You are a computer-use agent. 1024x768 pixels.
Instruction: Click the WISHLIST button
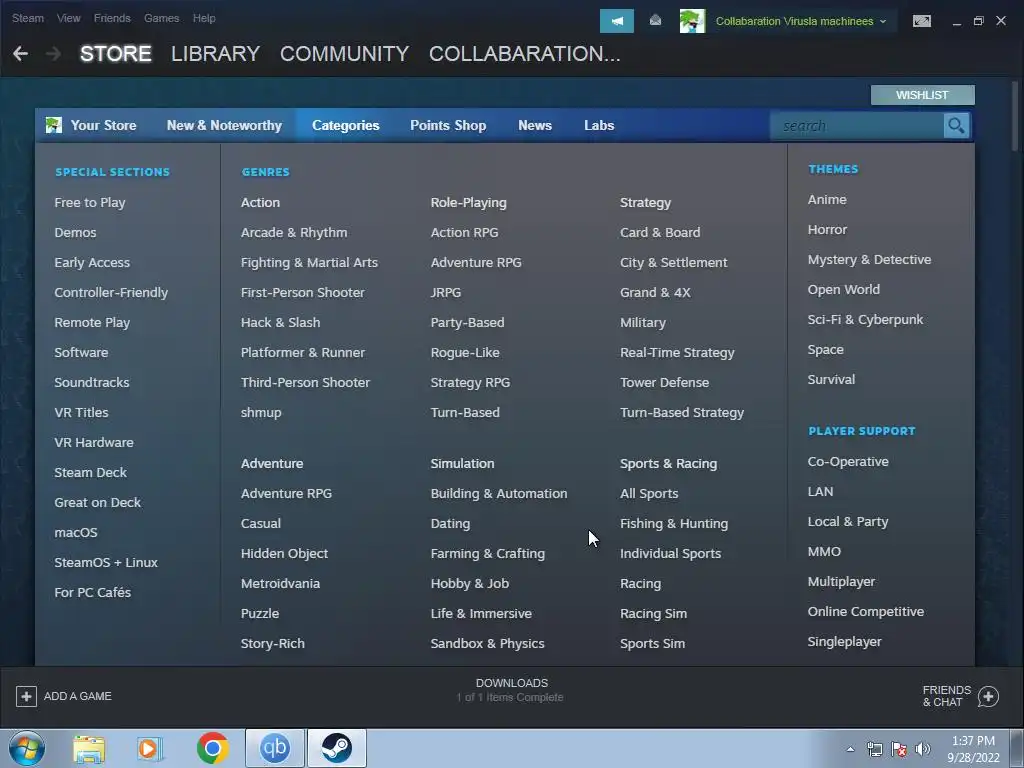tap(922, 95)
